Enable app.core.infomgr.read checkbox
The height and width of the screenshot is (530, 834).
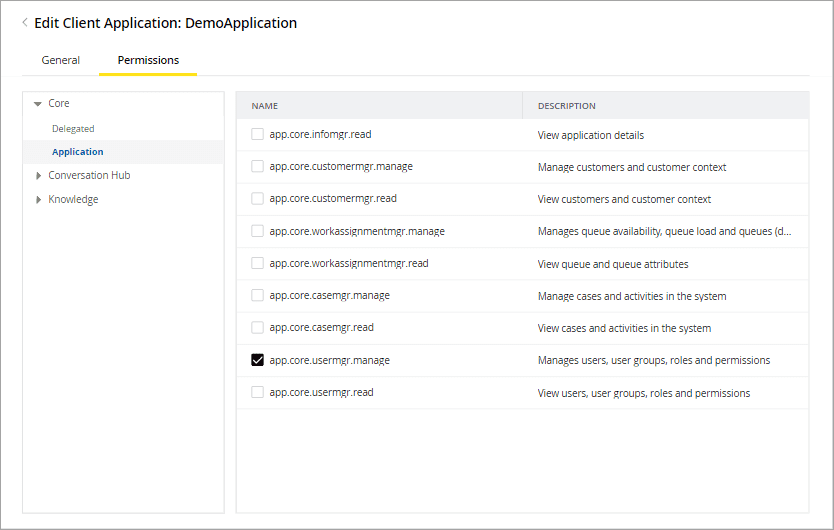258,134
